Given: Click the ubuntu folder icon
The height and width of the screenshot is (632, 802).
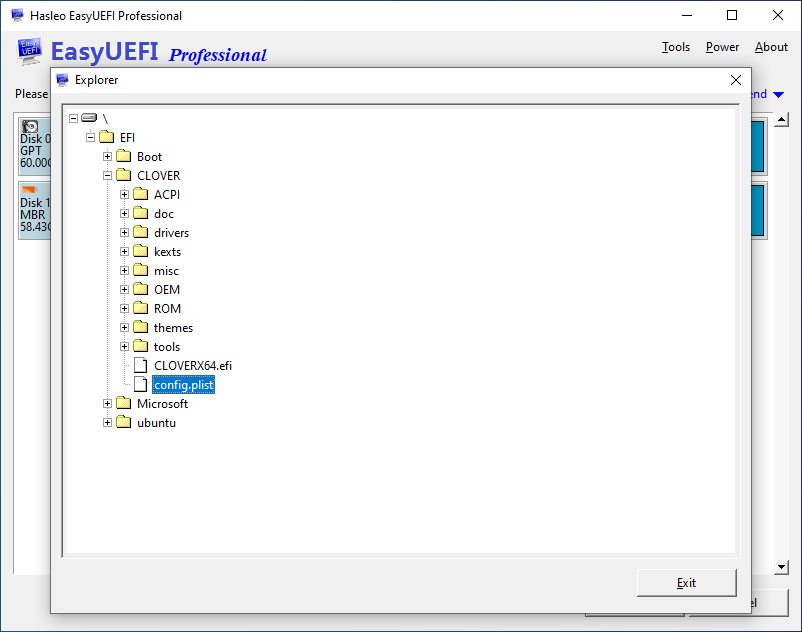Looking at the screenshot, I should 123,422.
